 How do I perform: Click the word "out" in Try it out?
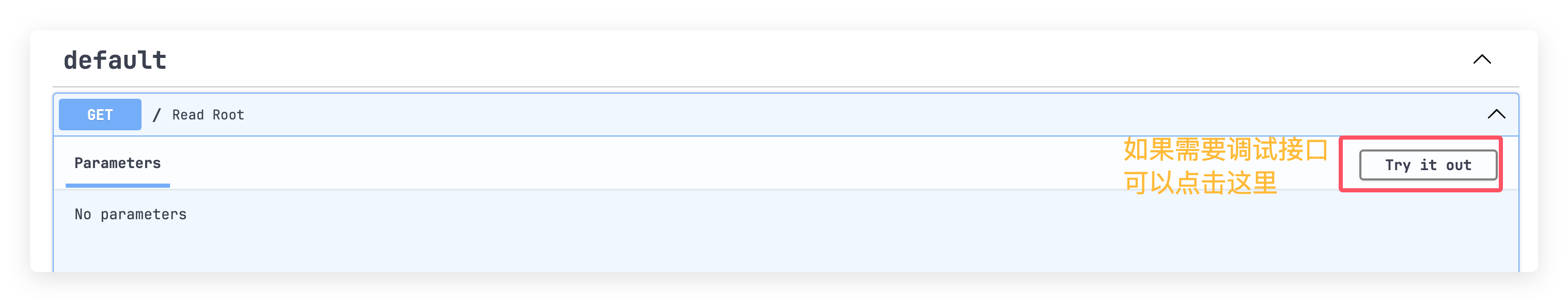coord(1459,165)
